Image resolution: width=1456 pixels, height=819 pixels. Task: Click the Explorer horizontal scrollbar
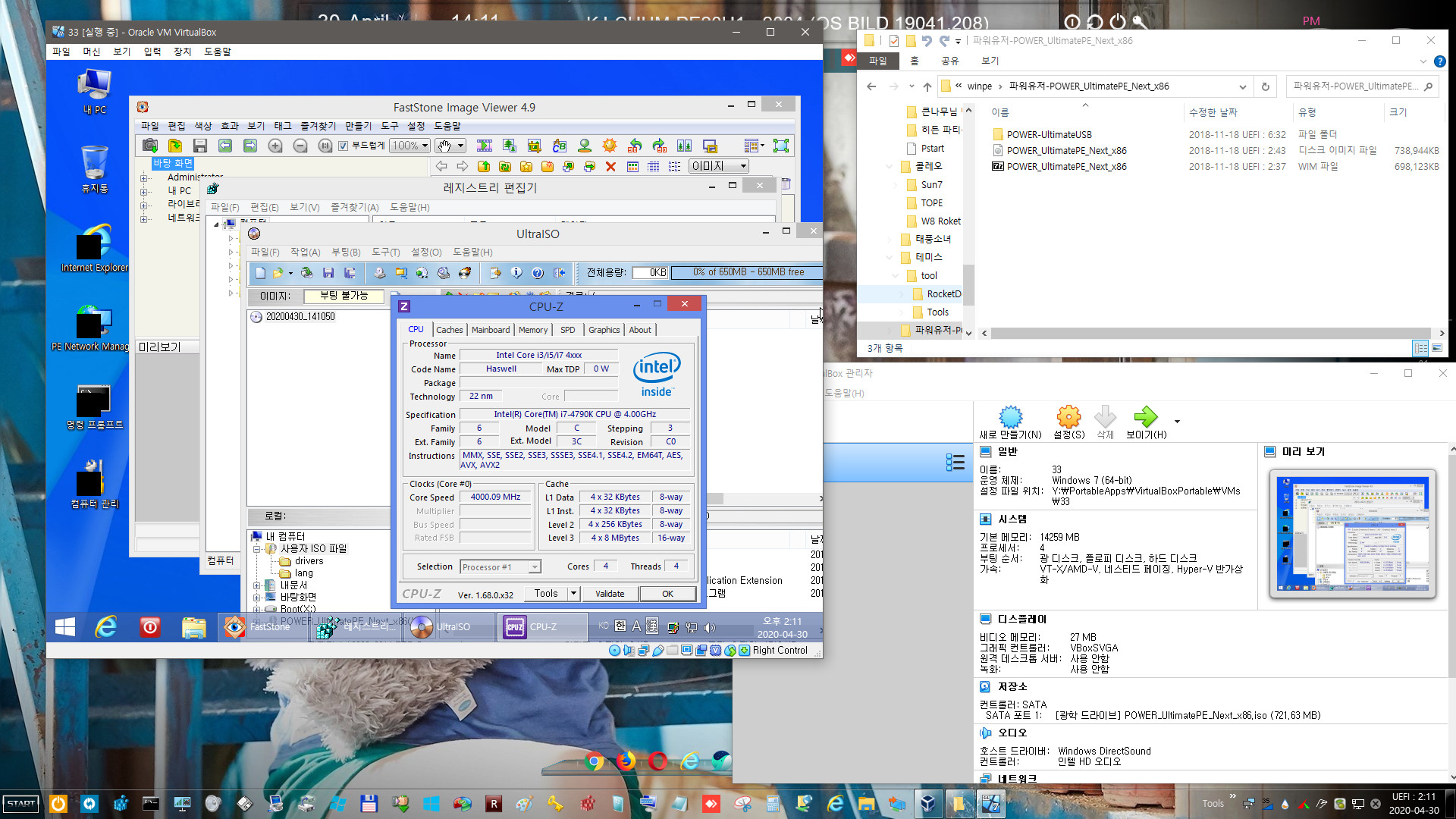coord(1213,333)
